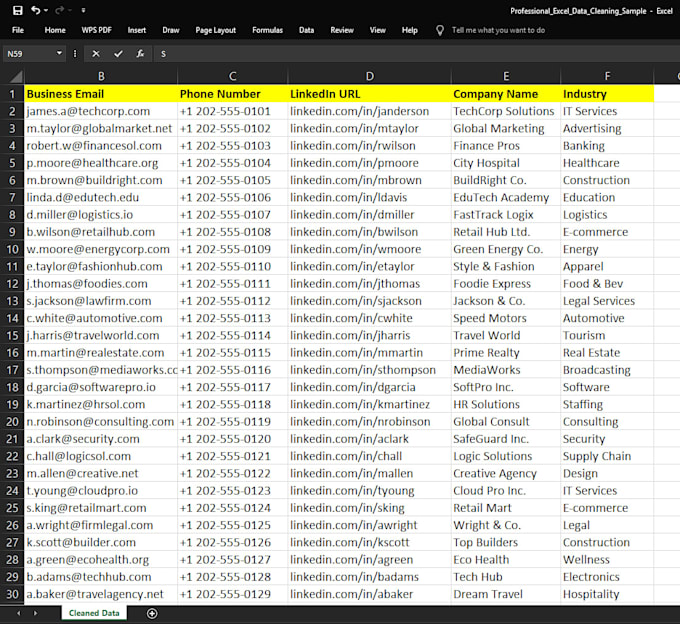Select cell linkedin.com/in/nrobinson
Viewport: 680px width, 624px height.
pos(369,421)
